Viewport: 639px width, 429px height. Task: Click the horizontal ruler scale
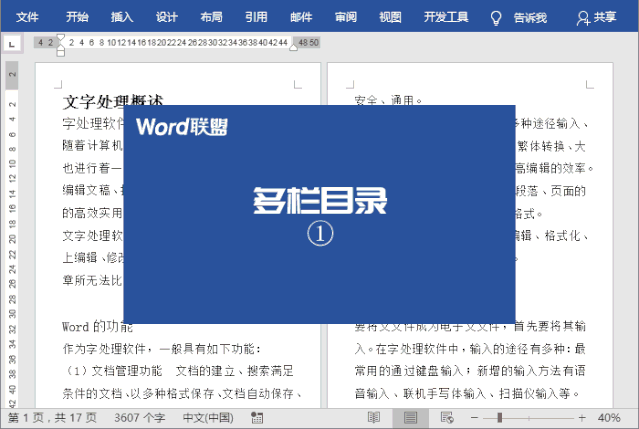(x=177, y=42)
